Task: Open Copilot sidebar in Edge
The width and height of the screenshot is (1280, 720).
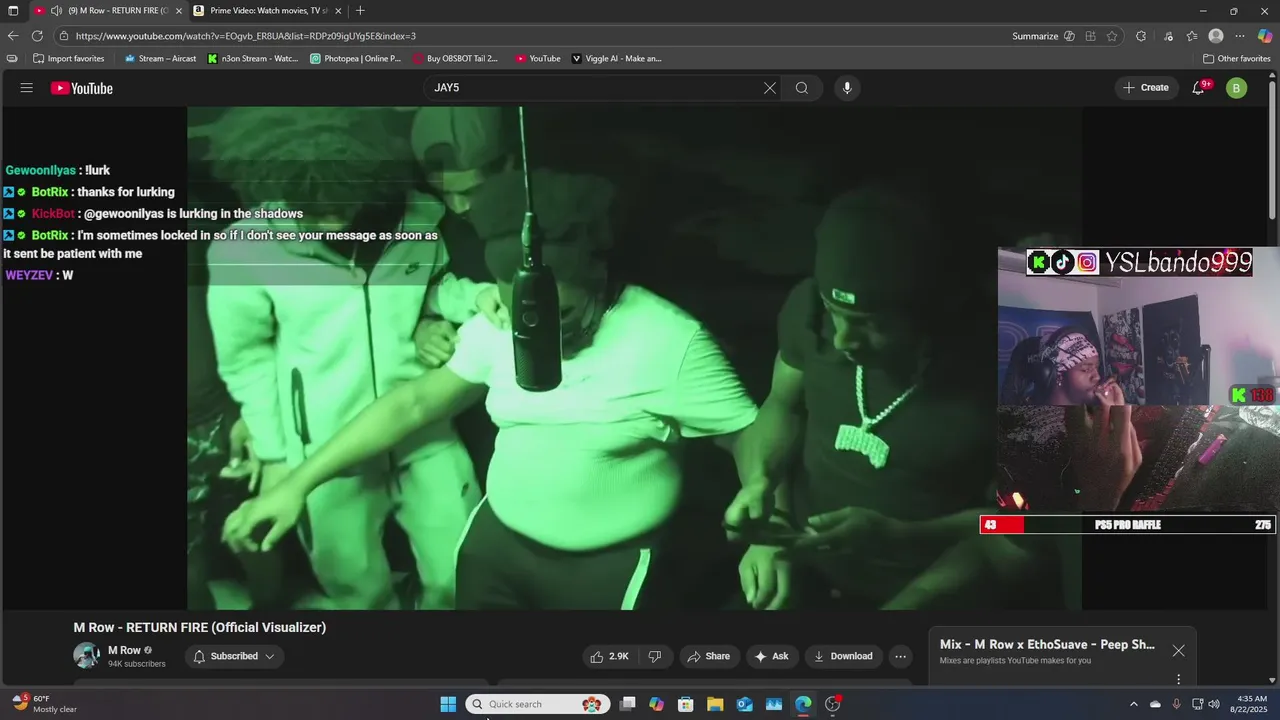Action: coord(1265,36)
